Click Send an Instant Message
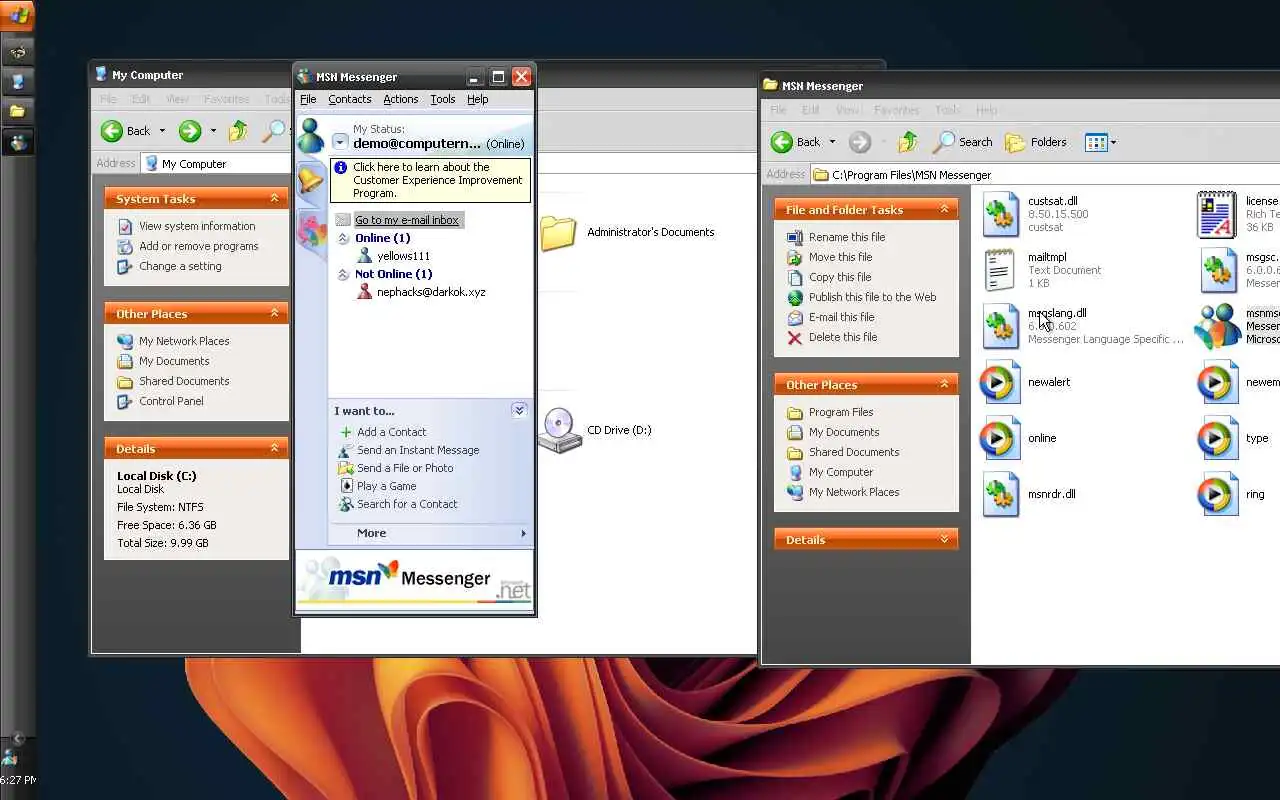The height and width of the screenshot is (800, 1280). coord(418,450)
